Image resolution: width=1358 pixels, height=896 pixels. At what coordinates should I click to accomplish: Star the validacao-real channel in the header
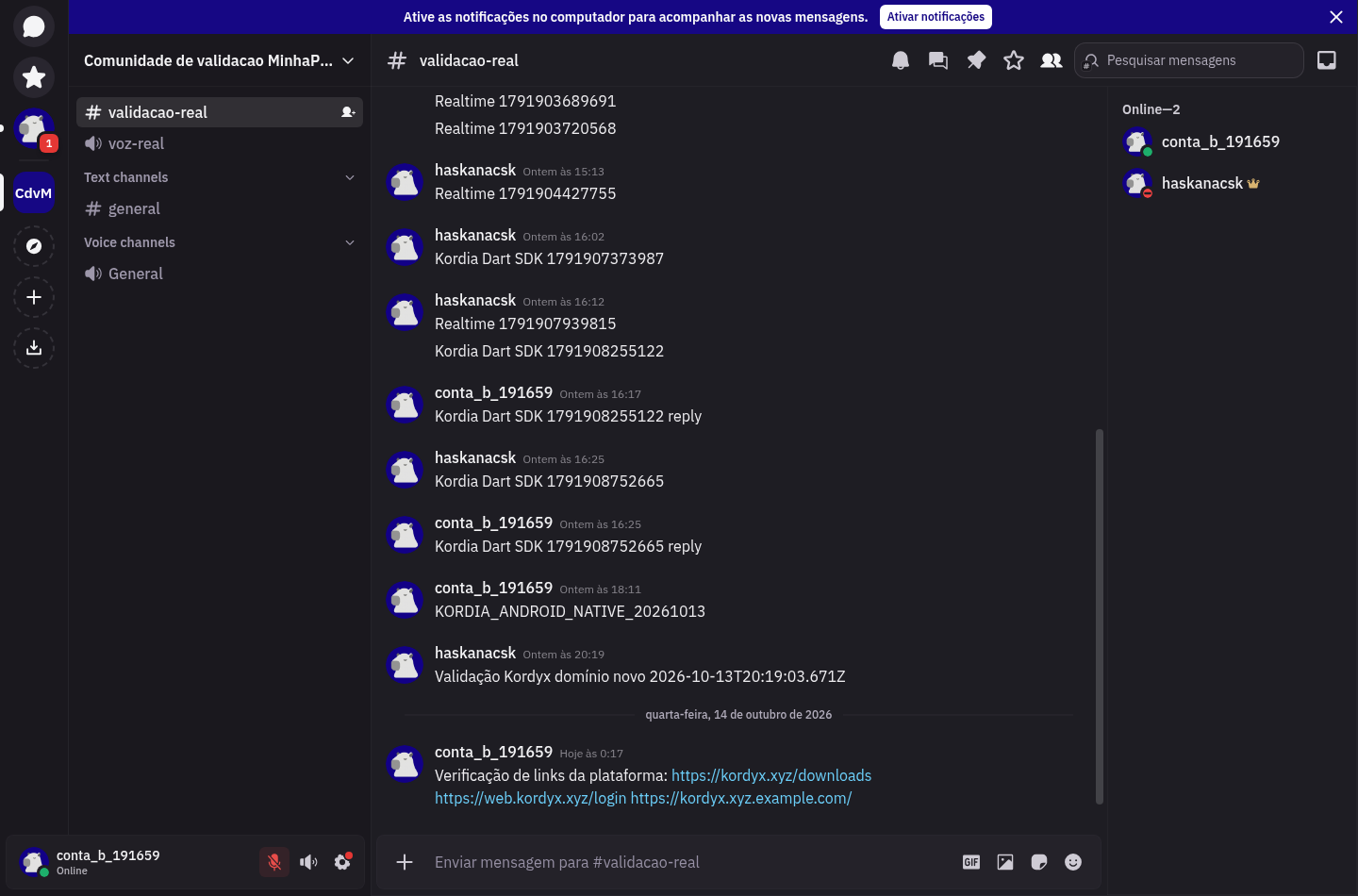(1014, 60)
